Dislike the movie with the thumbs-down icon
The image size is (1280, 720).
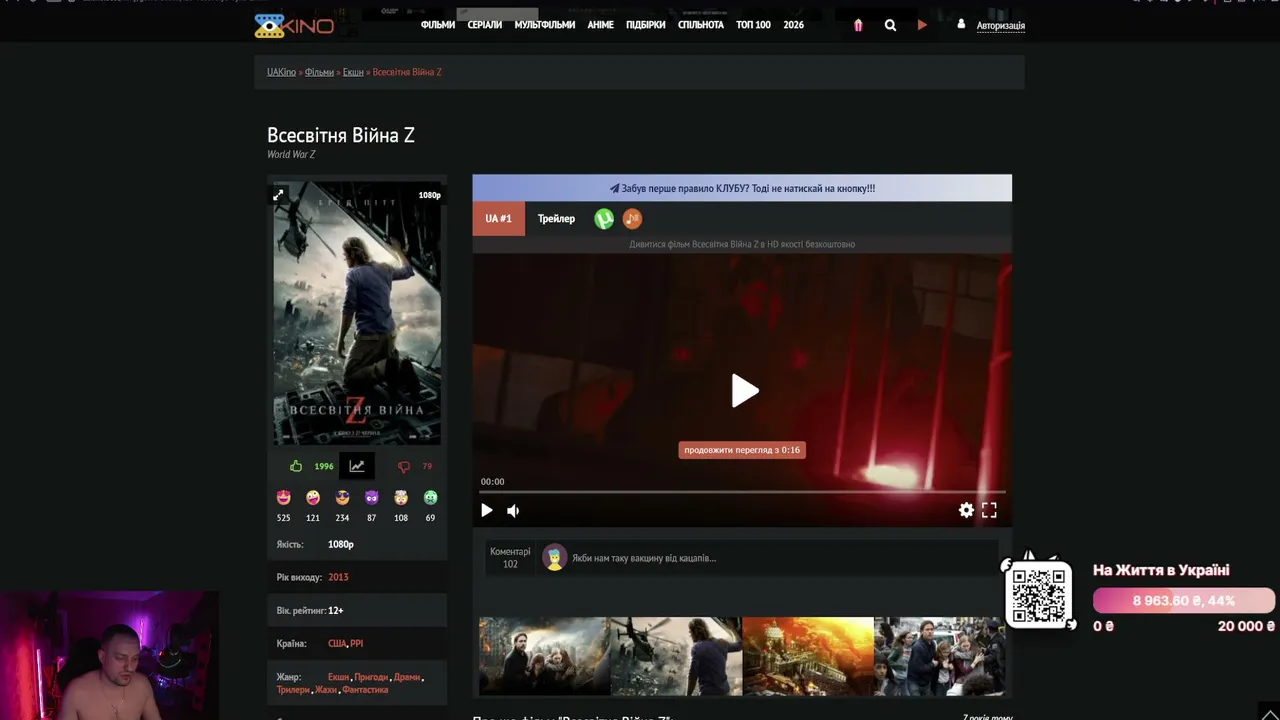(404, 467)
